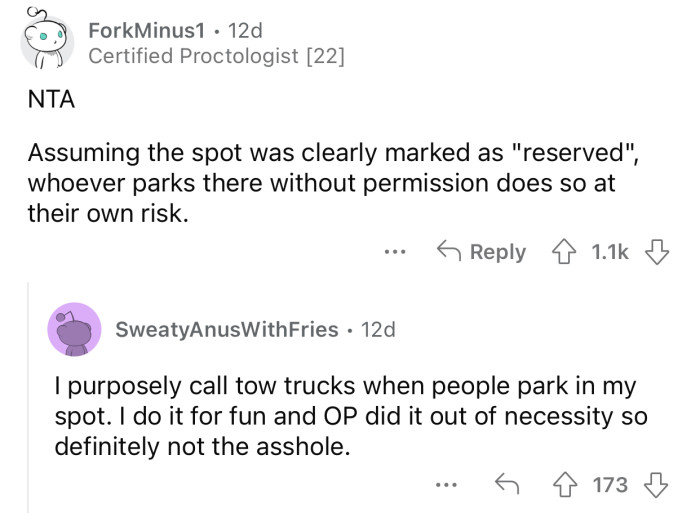This screenshot has height=513, width=700.
Task: Open more options on ForkMinus1's comment
Action: pos(397,253)
